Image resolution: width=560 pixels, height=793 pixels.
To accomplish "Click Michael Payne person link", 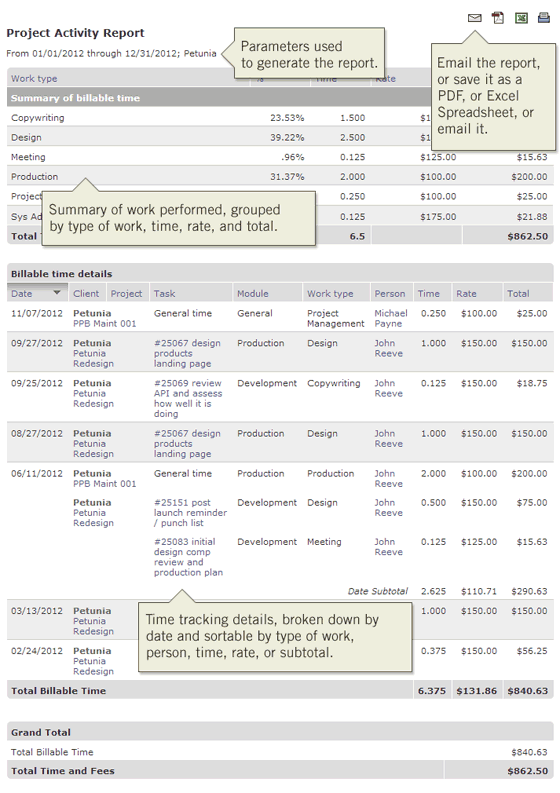I will click(x=391, y=318).
